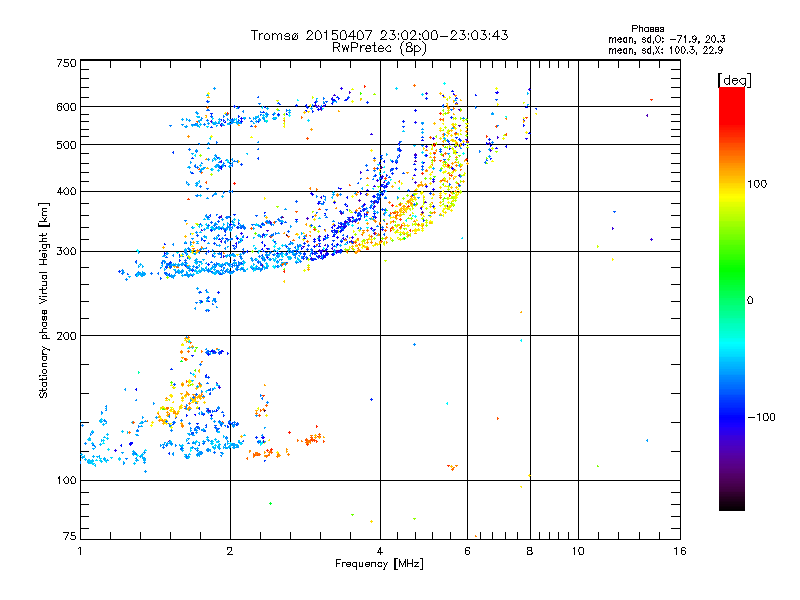The width and height of the screenshot is (800, 600).
Task: Click the height axis tick label "100"
Action: 66,480
